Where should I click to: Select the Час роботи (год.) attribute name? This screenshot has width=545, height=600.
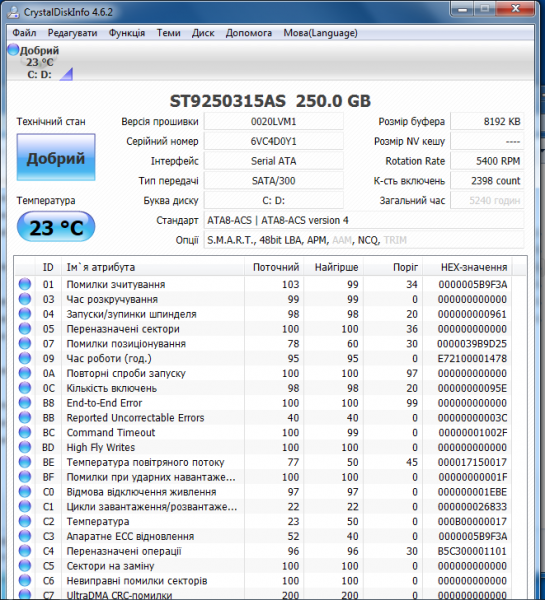coord(109,359)
